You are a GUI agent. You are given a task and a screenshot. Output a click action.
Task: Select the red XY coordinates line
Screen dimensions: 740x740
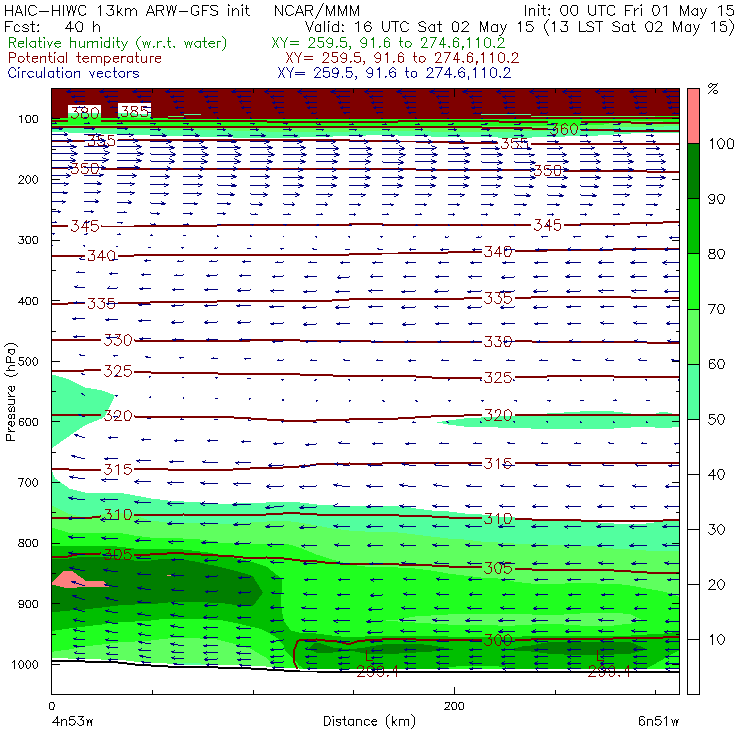[x=402, y=58]
